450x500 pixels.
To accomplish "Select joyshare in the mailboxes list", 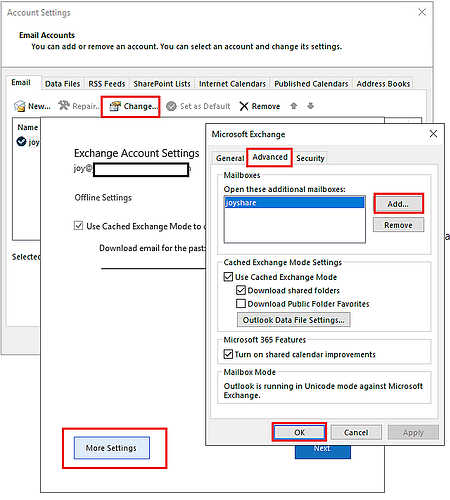I will click(x=295, y=203).
